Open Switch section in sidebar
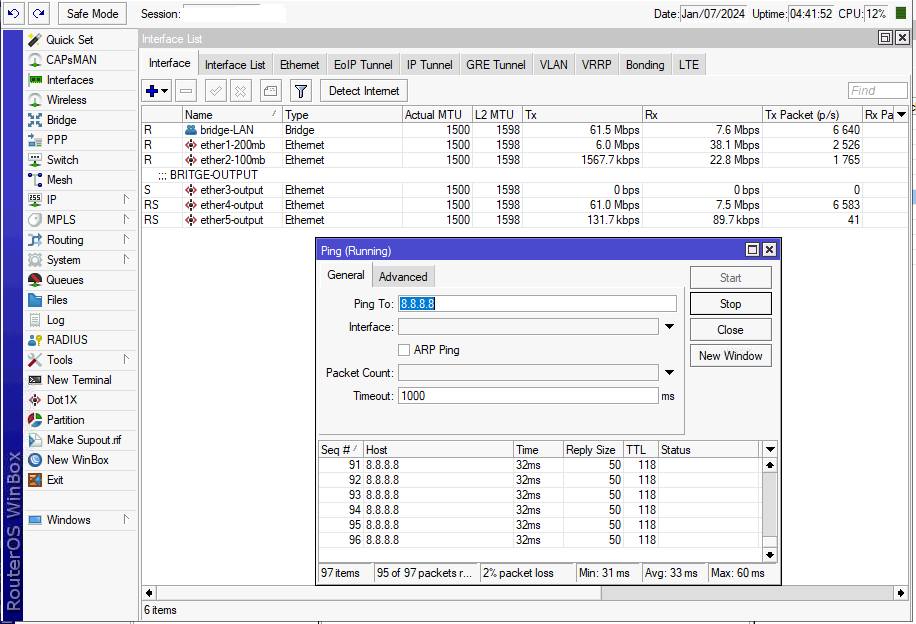916x624 pixels. pos(62,160)
